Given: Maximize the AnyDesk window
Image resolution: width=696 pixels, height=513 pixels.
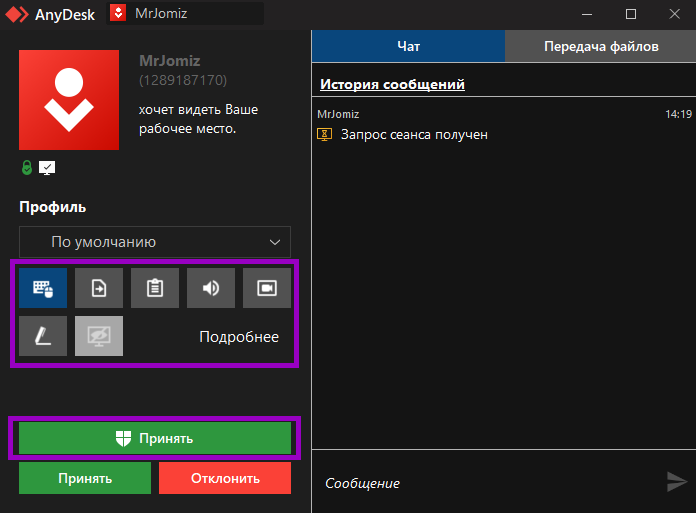Looking at the screenshot, I should (x=631, y=15).
